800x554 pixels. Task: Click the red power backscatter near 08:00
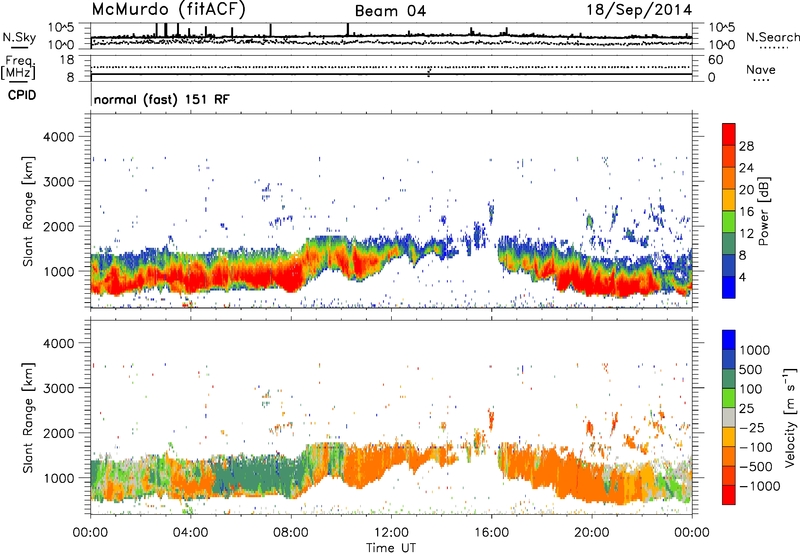(289, 280)
